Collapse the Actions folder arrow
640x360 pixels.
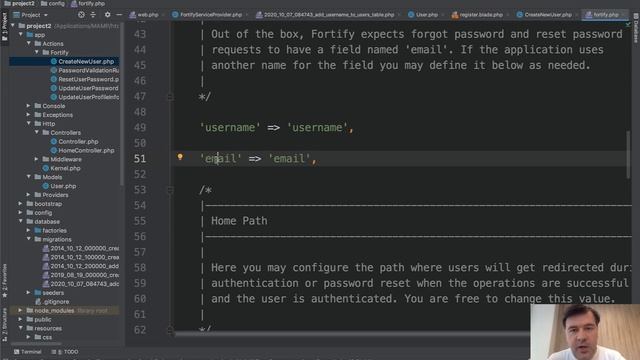(29, 44)
